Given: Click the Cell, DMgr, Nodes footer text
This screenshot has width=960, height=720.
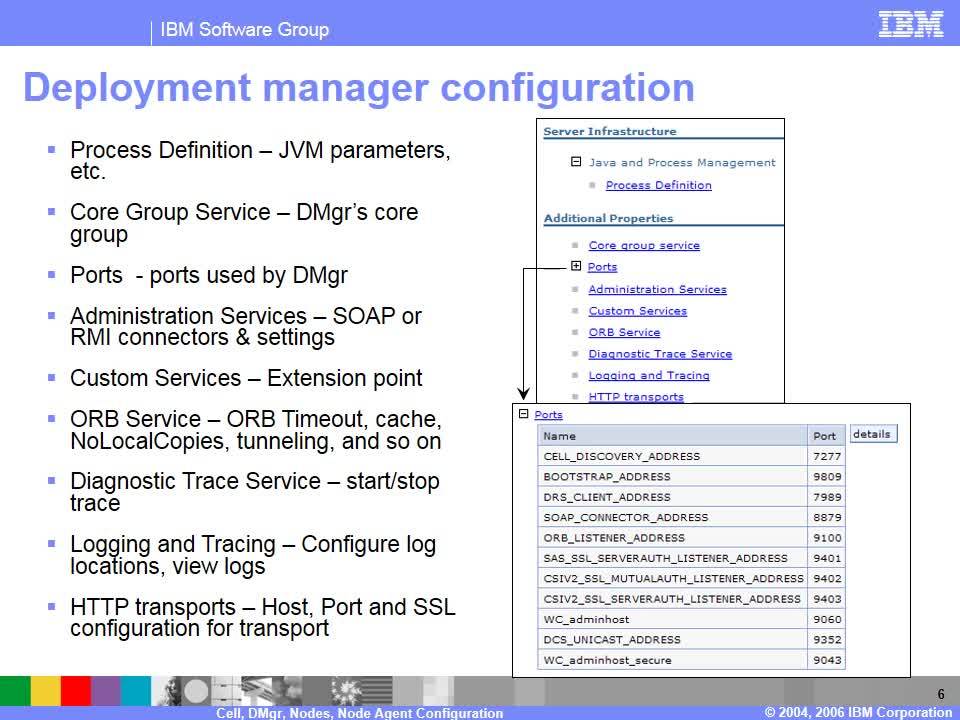Looking at the screenshot, I should point(359,713).
